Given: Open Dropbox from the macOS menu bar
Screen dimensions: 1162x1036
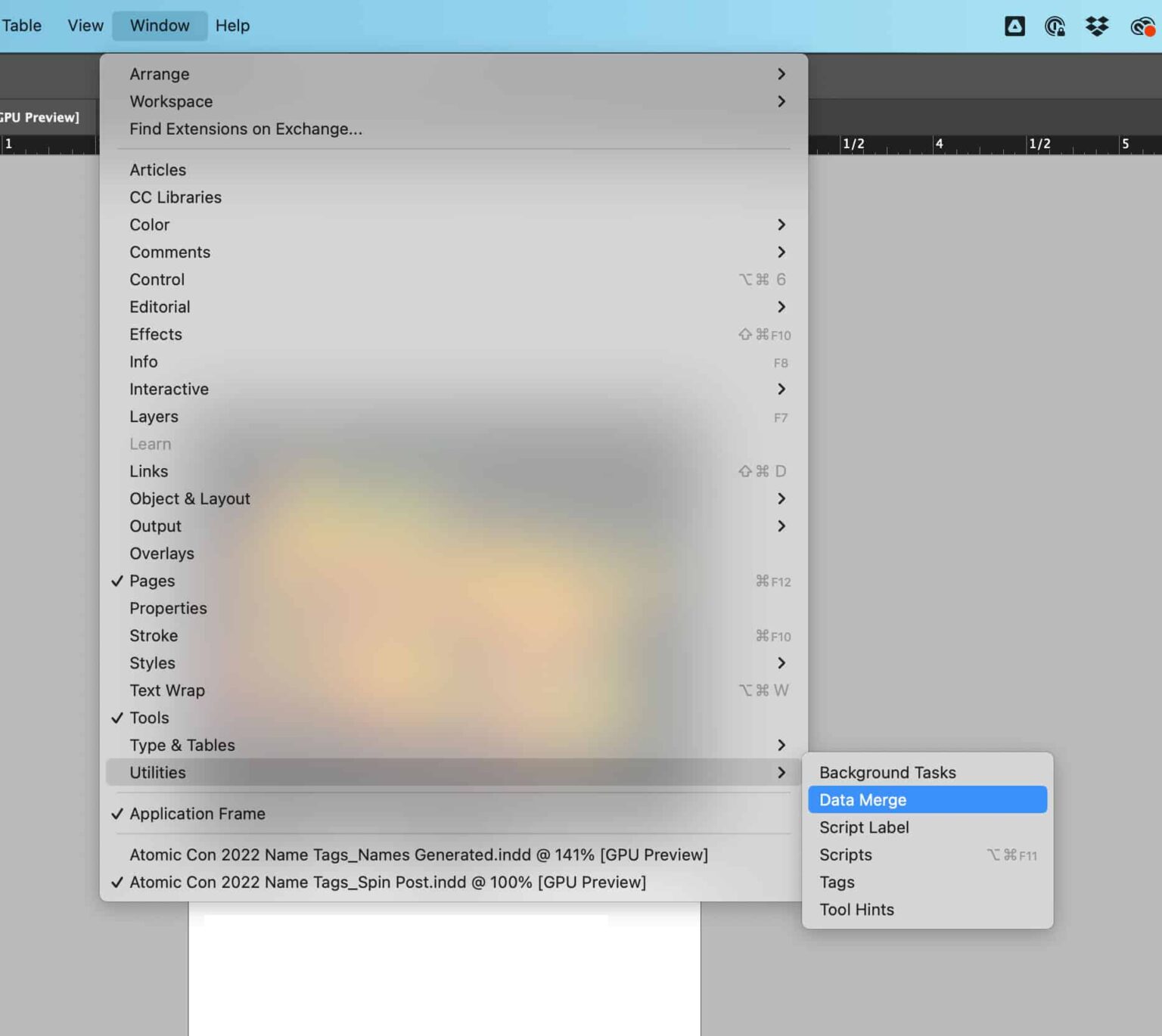Looking at the screenshot, I should point(1096,26).
